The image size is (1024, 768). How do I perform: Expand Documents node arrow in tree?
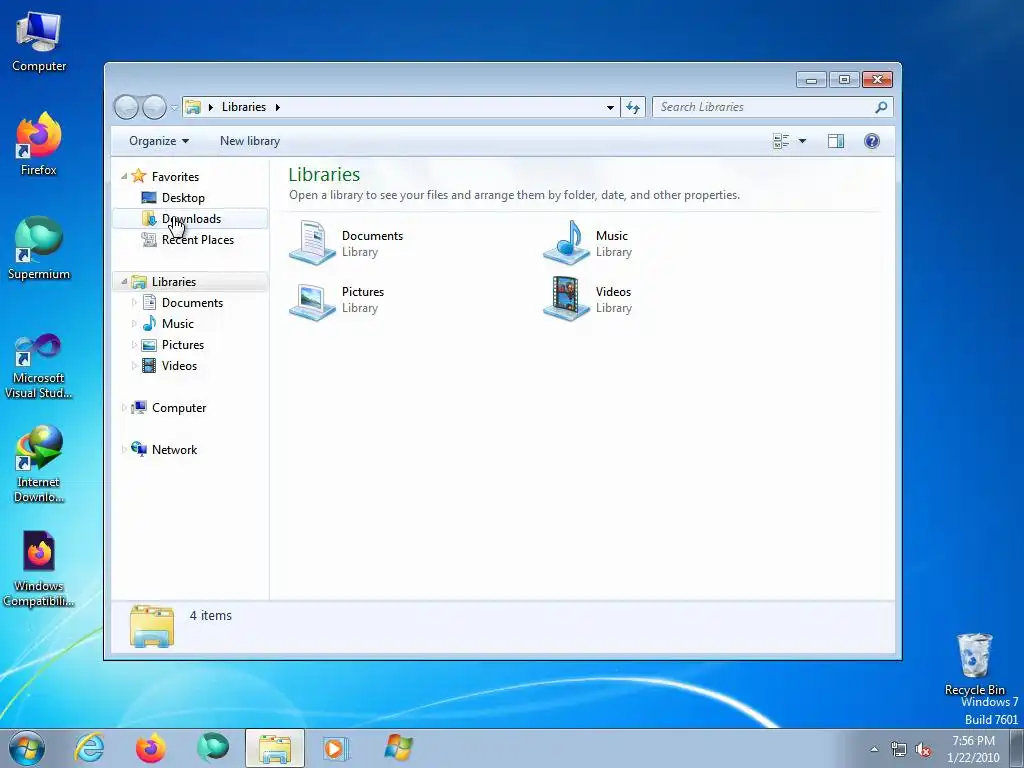pos(134,302)
